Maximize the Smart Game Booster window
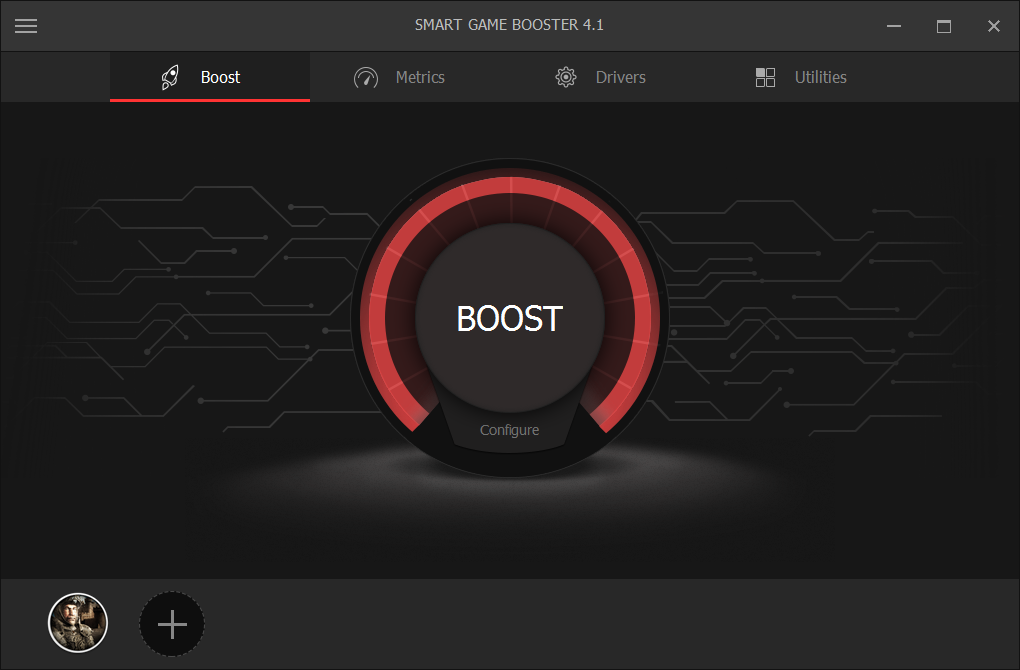The width and height of the screenshot is (1020, 670). pyautogui.click(x=944, y=26)
